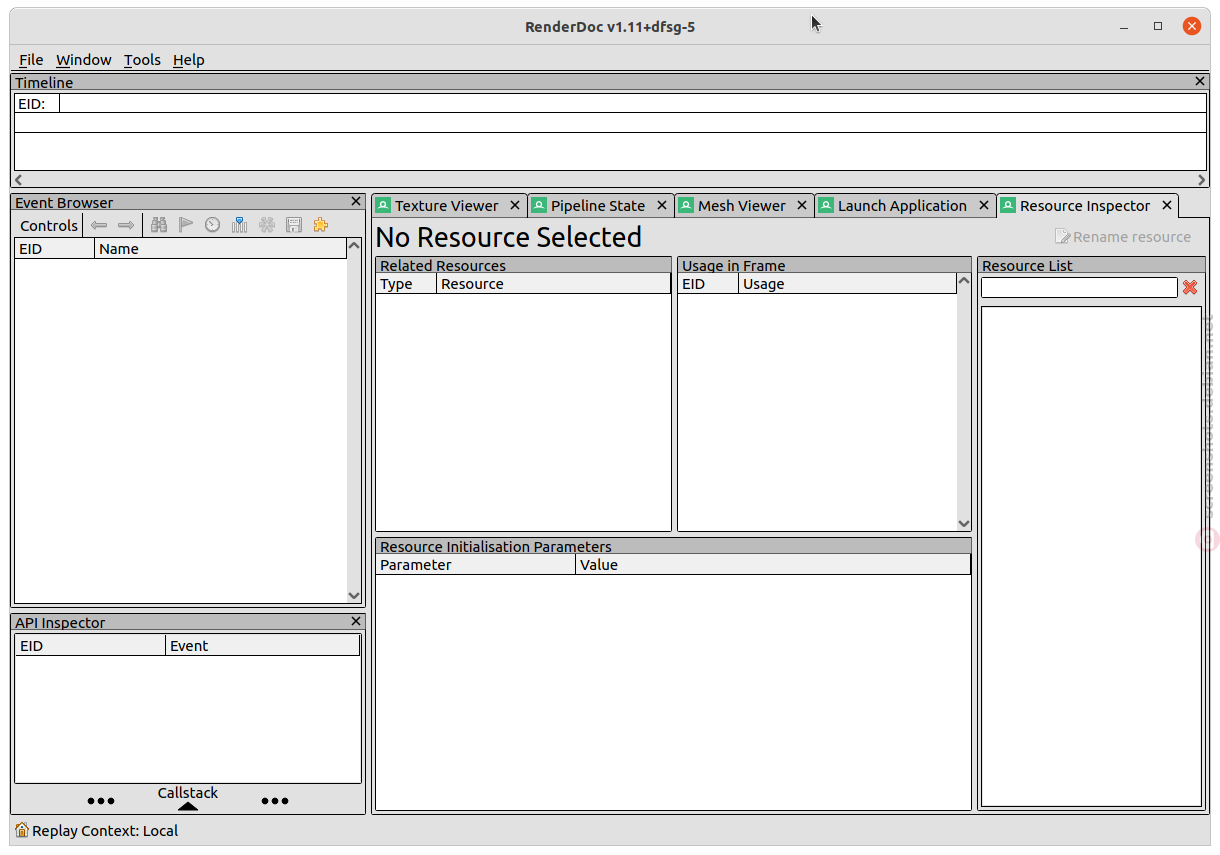
Task: Switch to the Texture Viewer tab
Action: click(449, 205)
